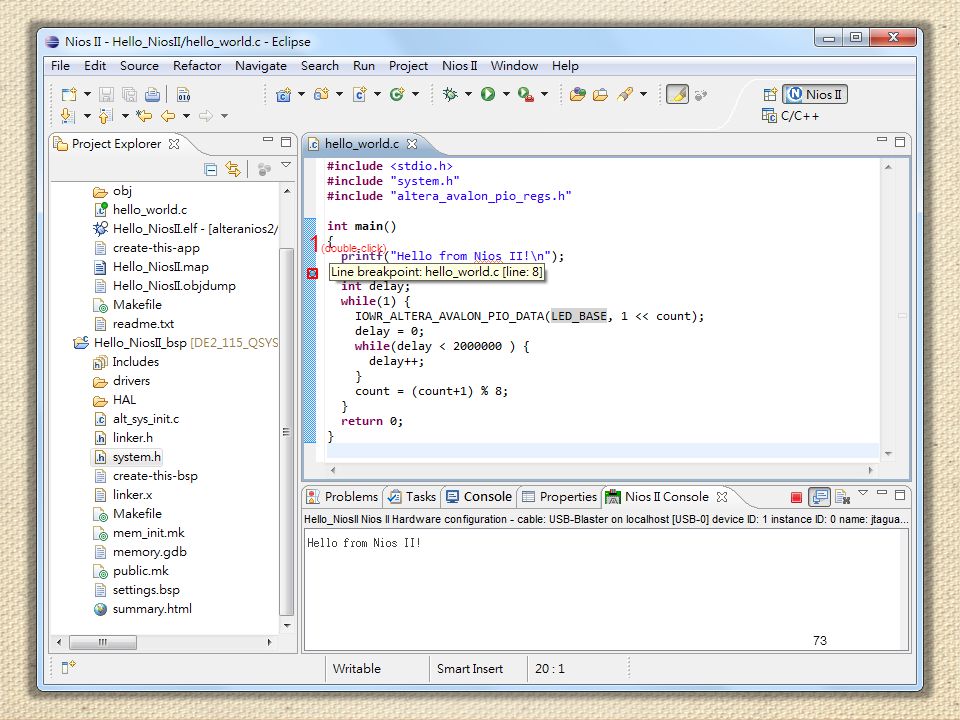Select memory.gdb file in tree

tap(140, 552)
